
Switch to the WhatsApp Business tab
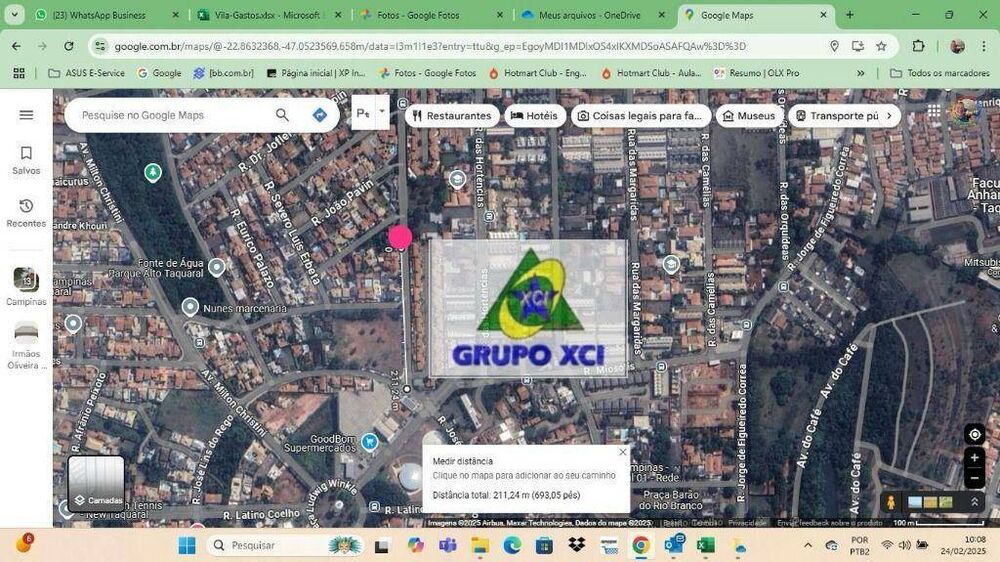click(x=98, y=15)
